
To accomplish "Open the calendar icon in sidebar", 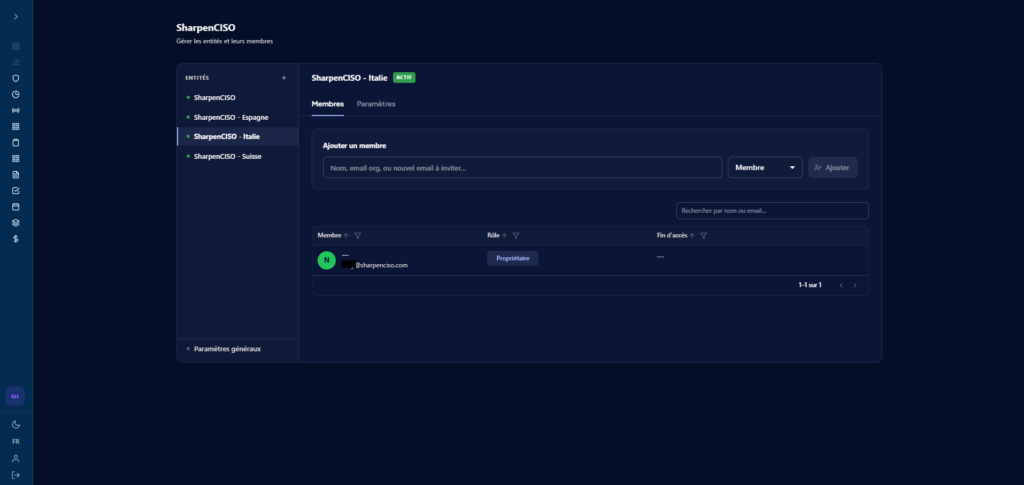I will (16, 207).
